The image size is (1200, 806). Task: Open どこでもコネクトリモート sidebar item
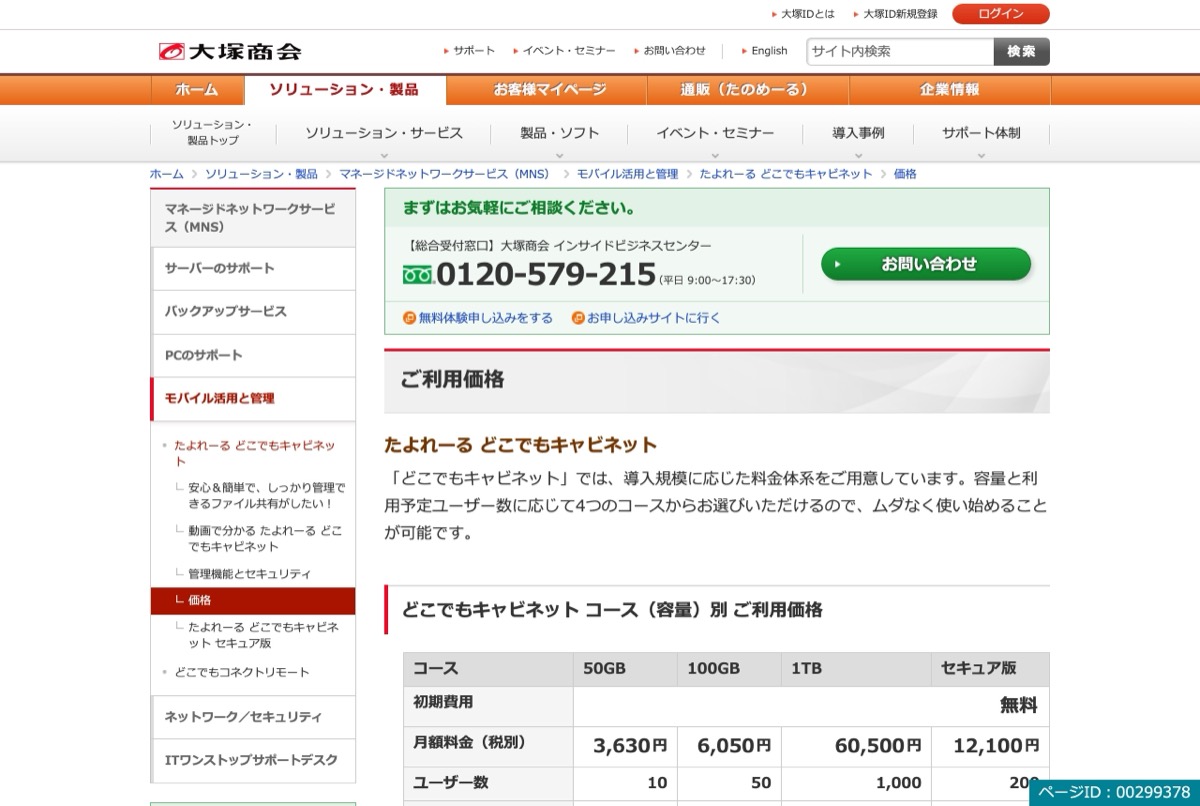tap(242, 672)
